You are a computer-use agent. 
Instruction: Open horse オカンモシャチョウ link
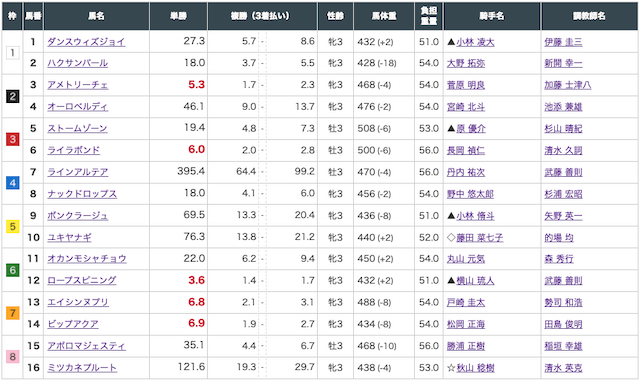87,259
